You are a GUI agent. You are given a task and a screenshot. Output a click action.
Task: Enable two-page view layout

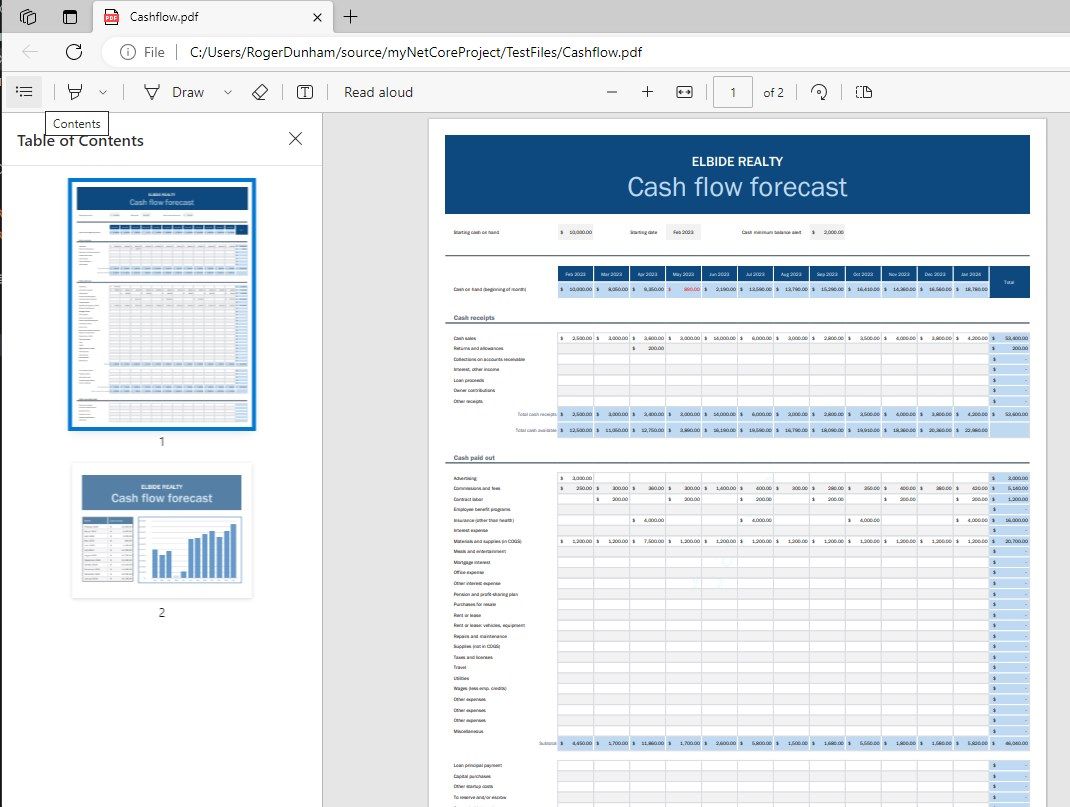click(863, 91)
